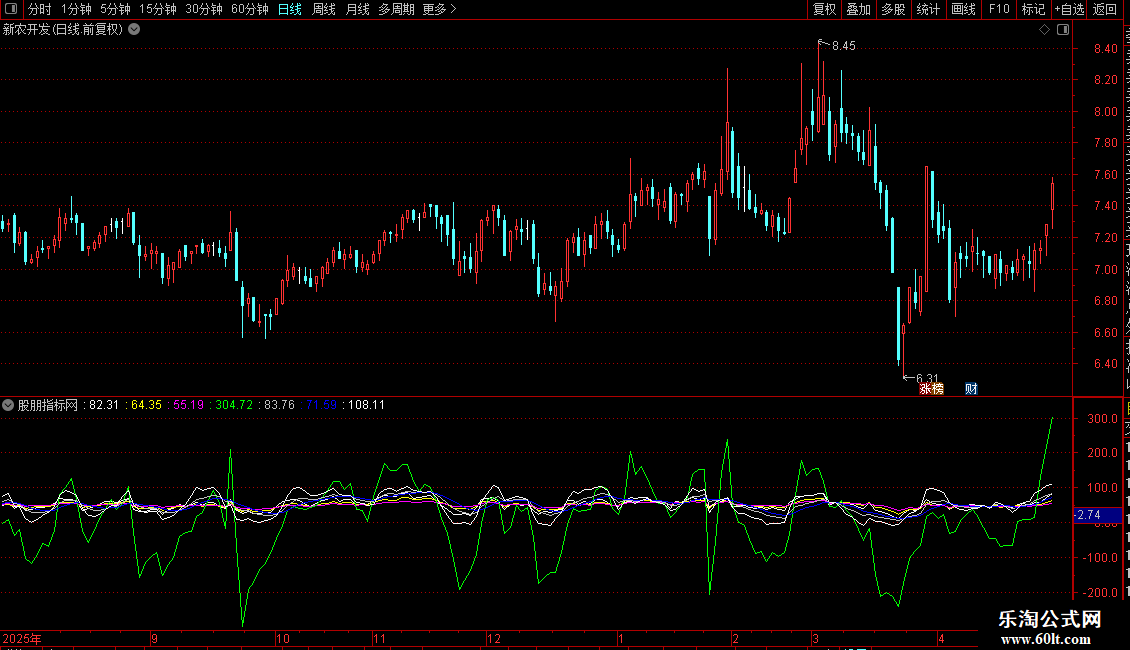Add stock via +自选 button
Screen dimensions: 1130x650
click(1069, 9)
